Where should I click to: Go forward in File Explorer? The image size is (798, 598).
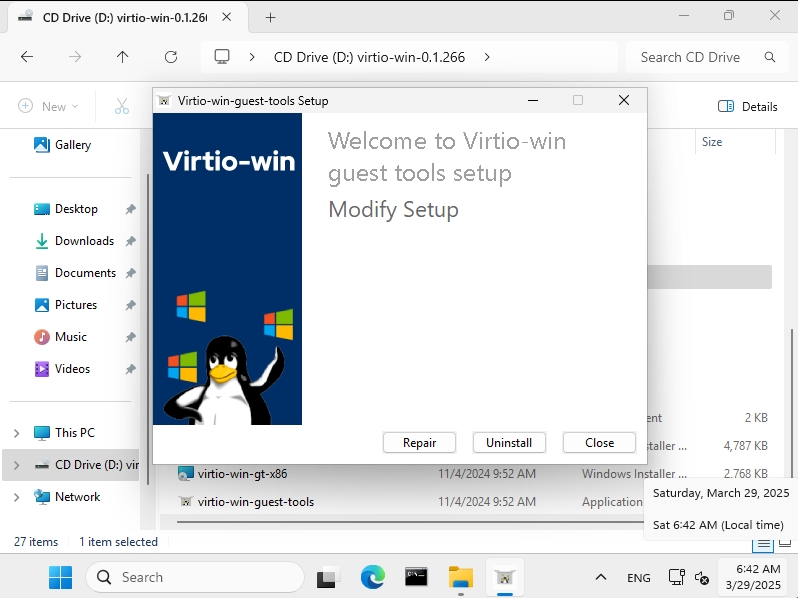coord(75,57)
